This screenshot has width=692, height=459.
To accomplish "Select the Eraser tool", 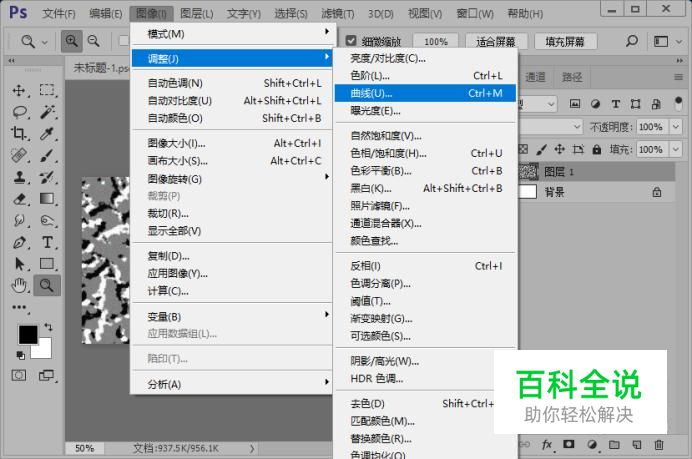I will [19, 199].
